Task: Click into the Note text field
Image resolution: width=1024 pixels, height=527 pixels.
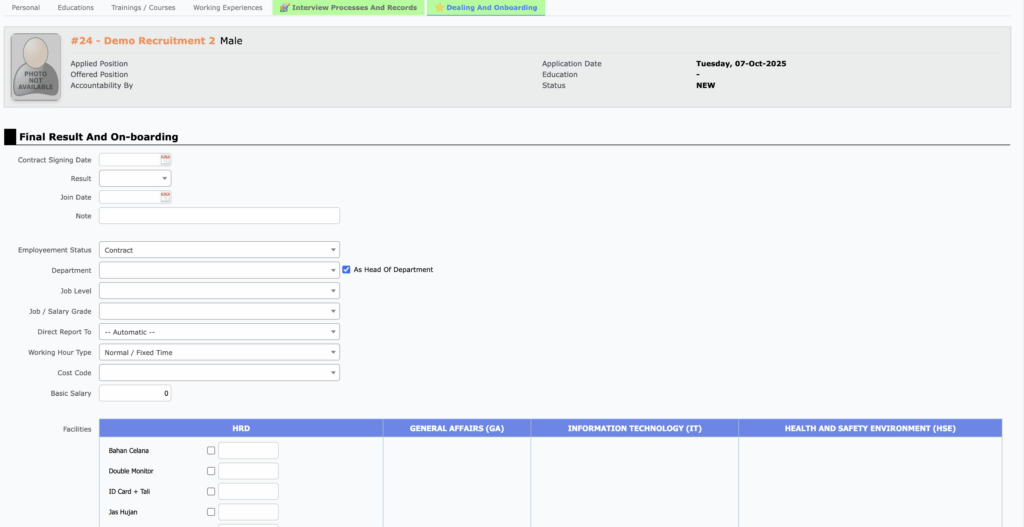Action: tap(219, 216)
